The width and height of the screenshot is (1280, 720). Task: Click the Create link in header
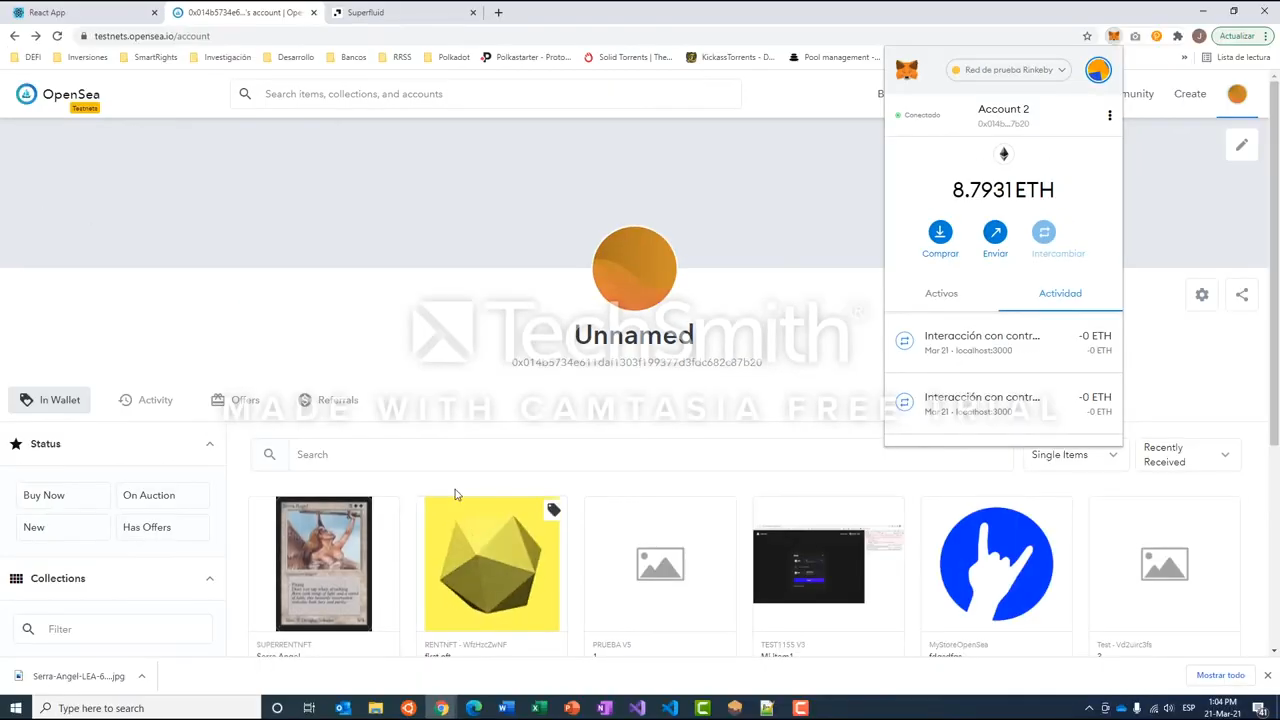click(x=1190, y=94)
